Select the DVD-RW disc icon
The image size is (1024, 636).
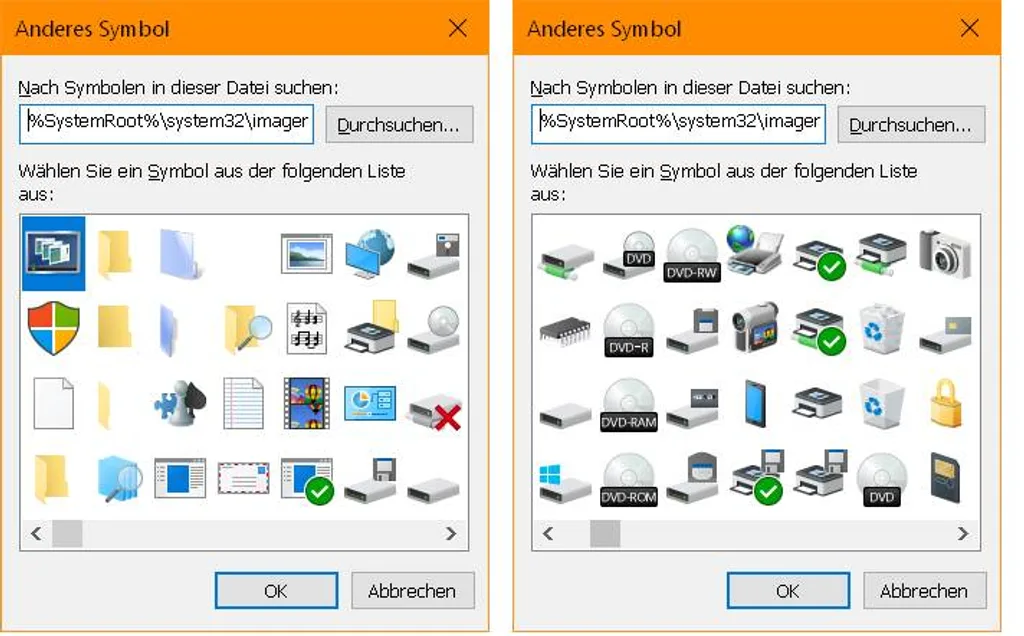[x=692, y=255]
